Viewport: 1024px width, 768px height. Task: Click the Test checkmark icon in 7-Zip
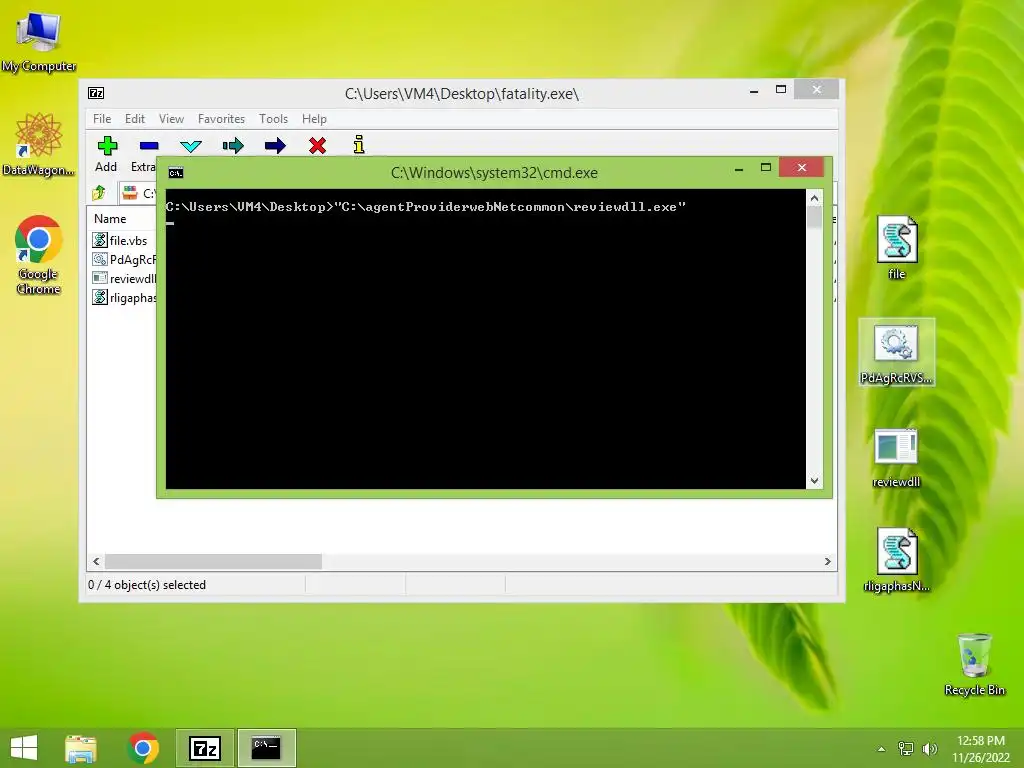tap(191, 146)
